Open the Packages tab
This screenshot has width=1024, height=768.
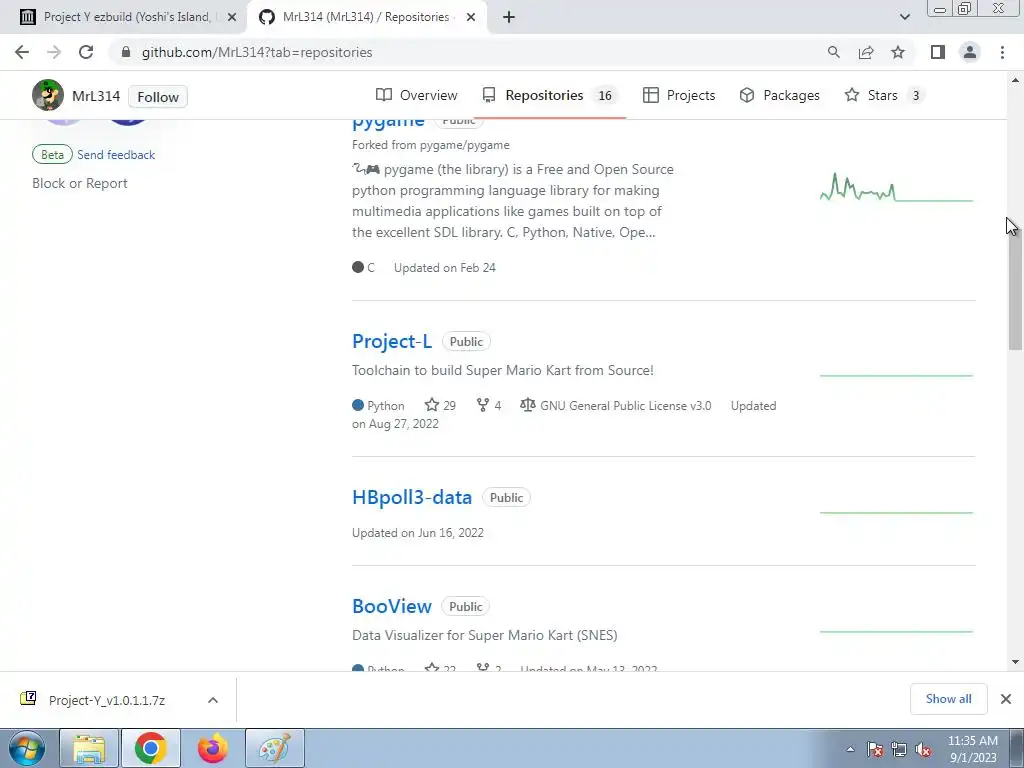[x=780, y=95]
